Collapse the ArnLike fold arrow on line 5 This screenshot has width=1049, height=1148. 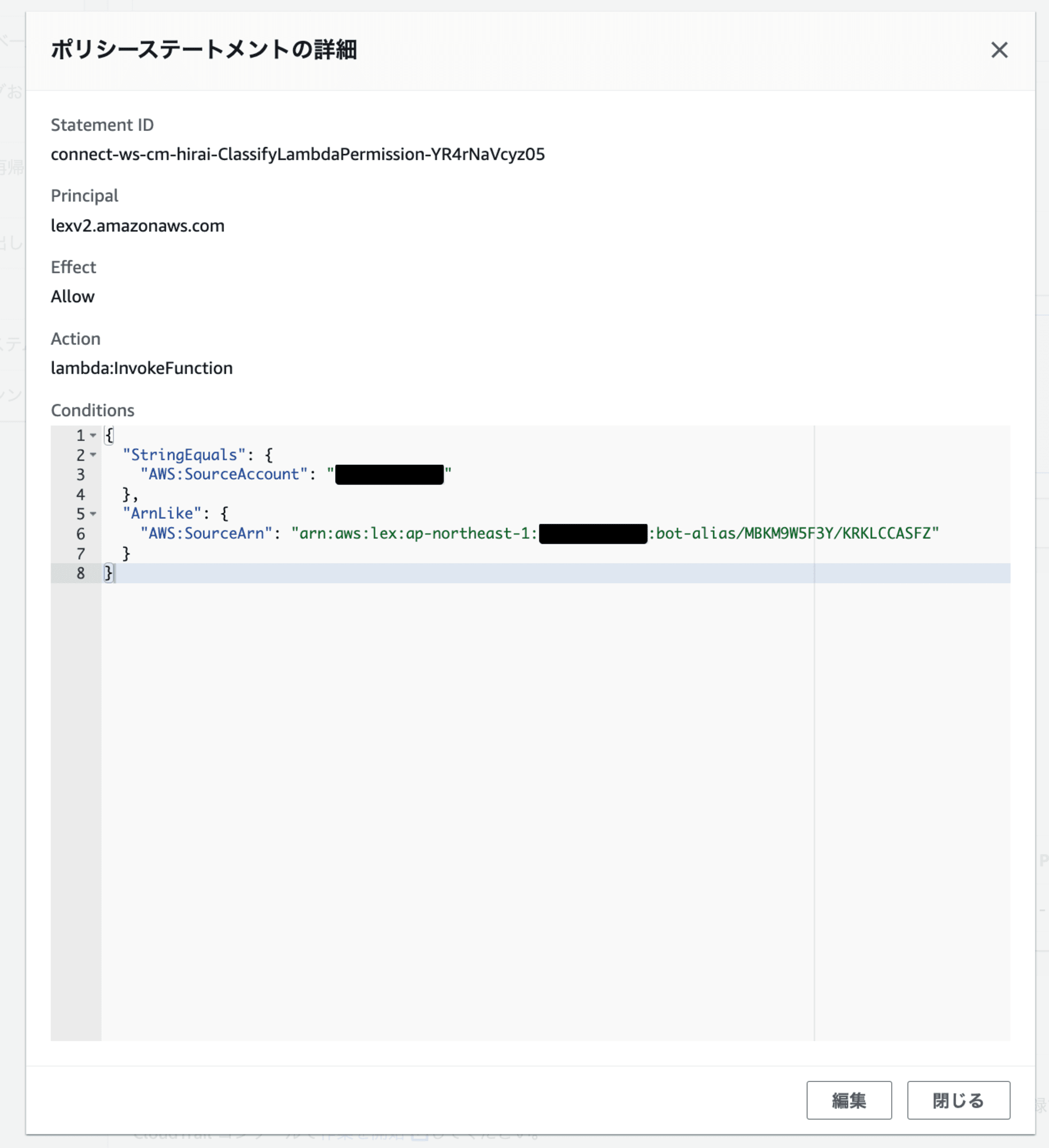93,514
